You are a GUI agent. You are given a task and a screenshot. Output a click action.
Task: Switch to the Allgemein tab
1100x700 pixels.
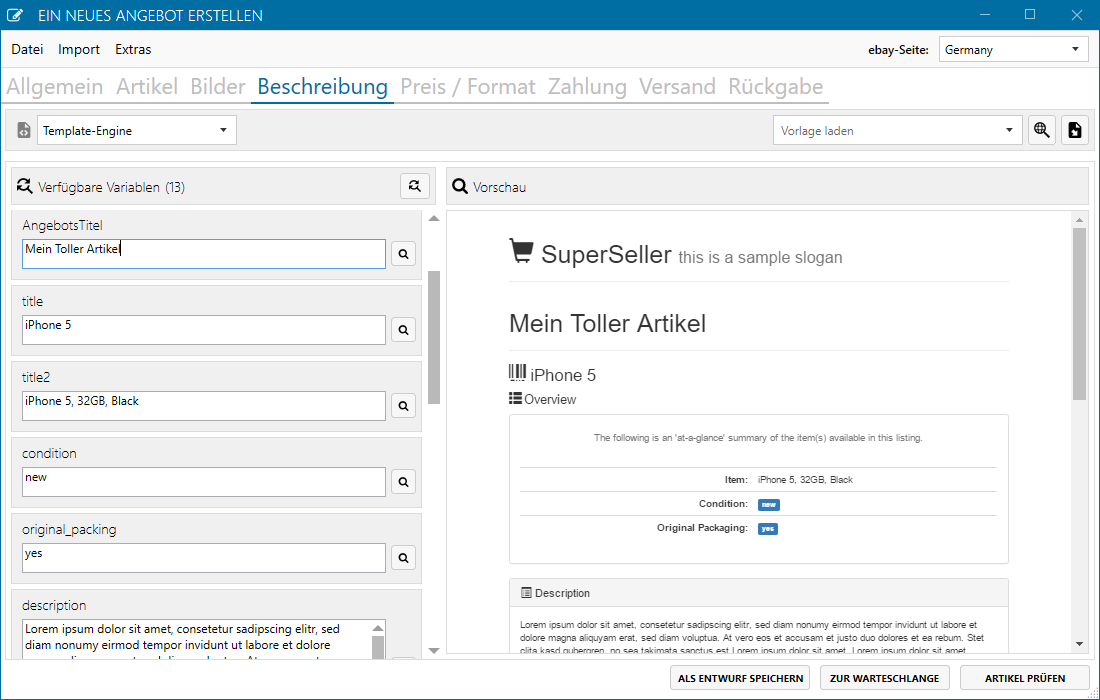(55, 86)
